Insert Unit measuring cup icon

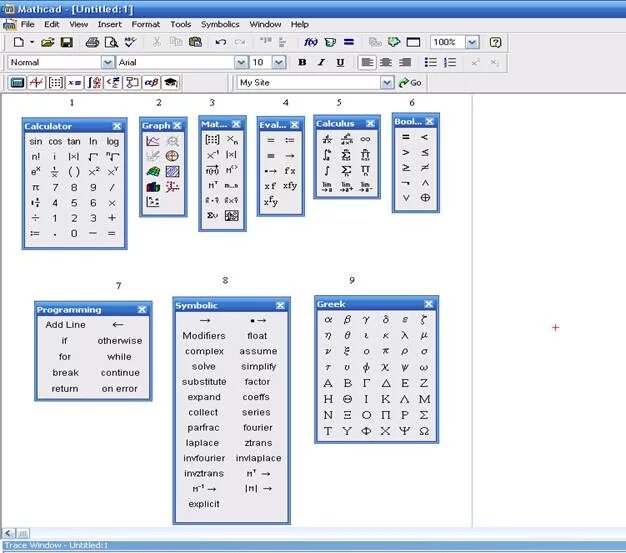[330, 42]
